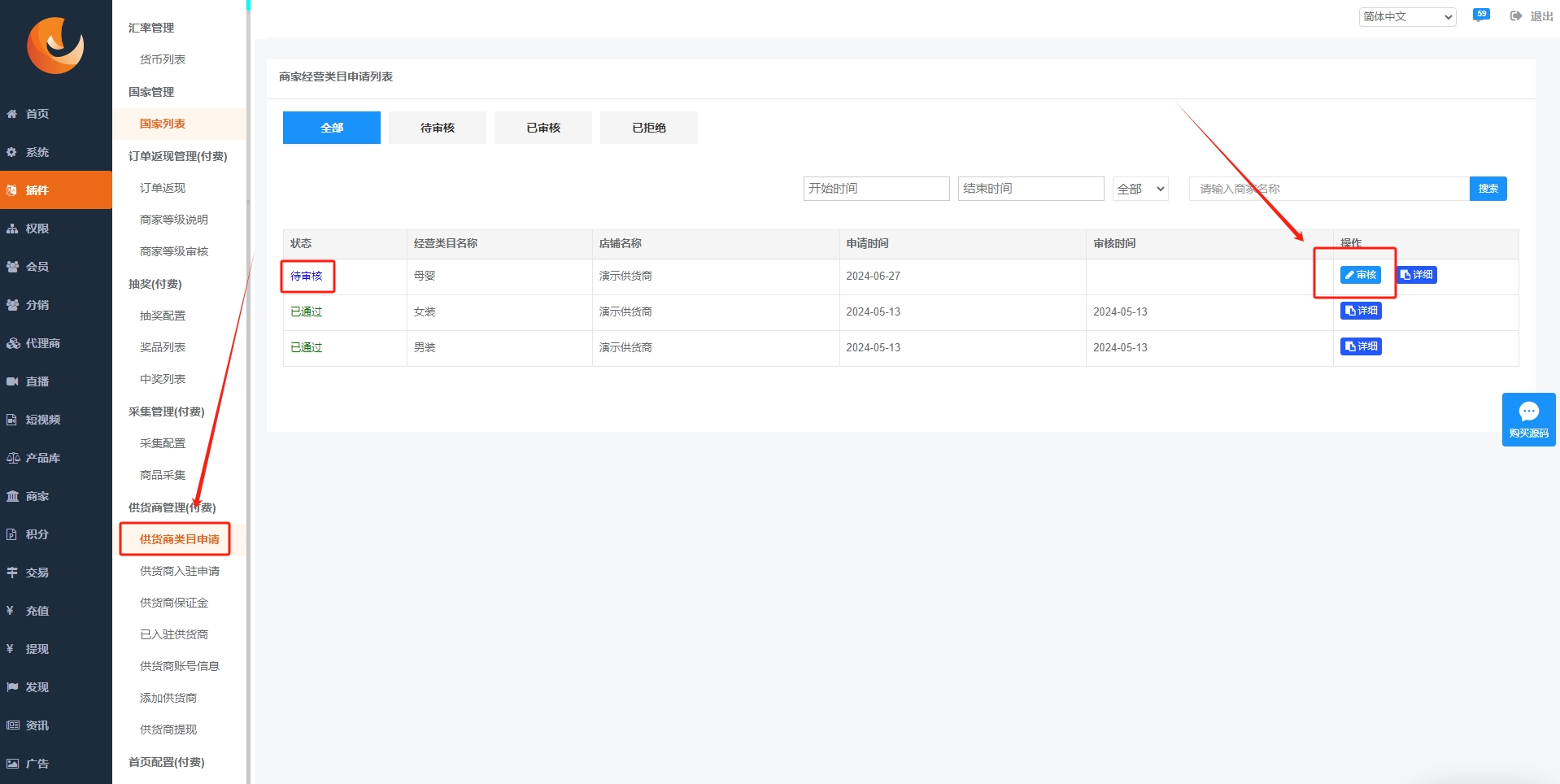Click the 待审核 status text
The image size is (1560, 784).
pyautogui.click(x=307, y=276)
